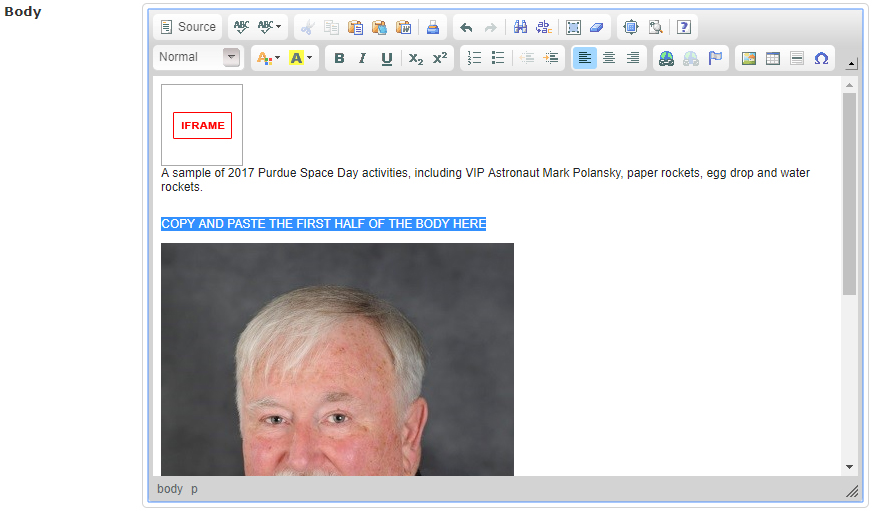Insert a link with the globe icon
Viewport: 874px width, 511px height.
666,58
